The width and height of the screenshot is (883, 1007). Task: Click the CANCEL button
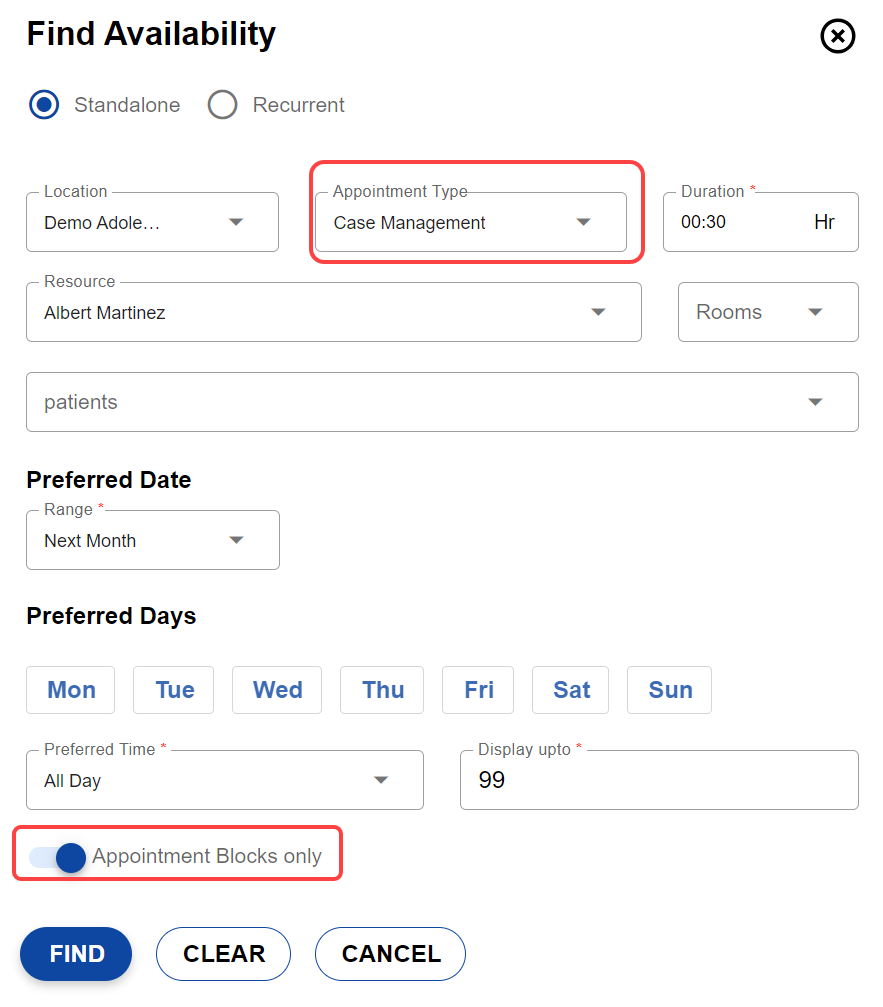(390, 954)
